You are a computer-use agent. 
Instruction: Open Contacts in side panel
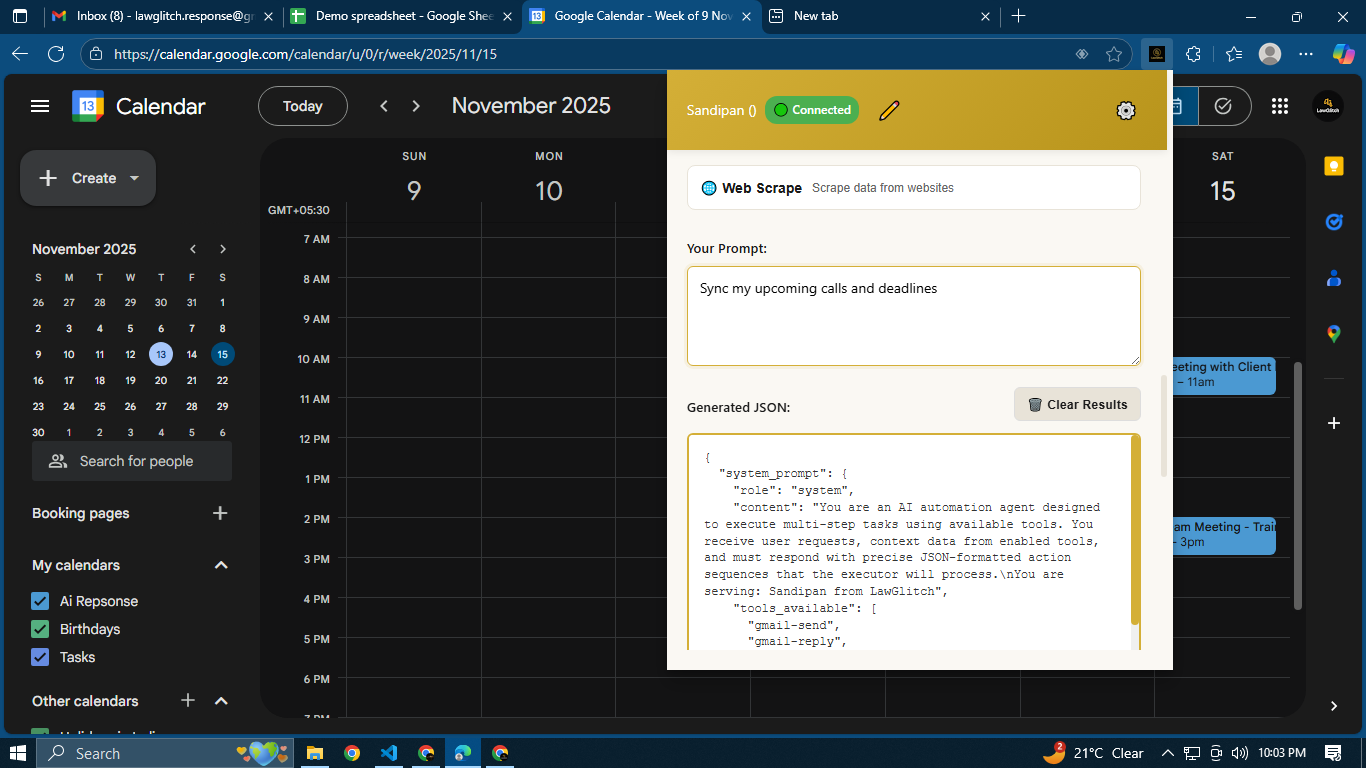[x=1333, y=279]
